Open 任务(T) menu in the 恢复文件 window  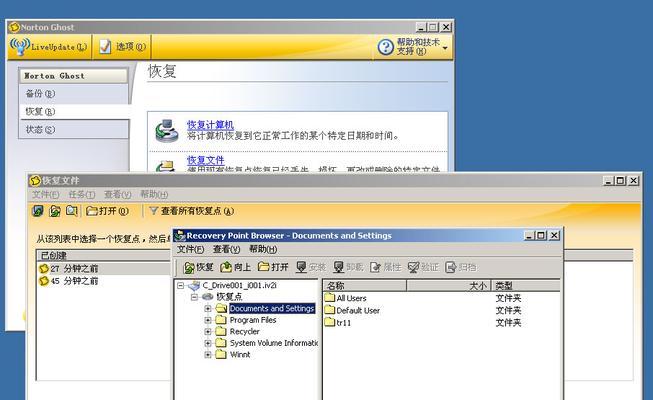[x=82, y=194]
